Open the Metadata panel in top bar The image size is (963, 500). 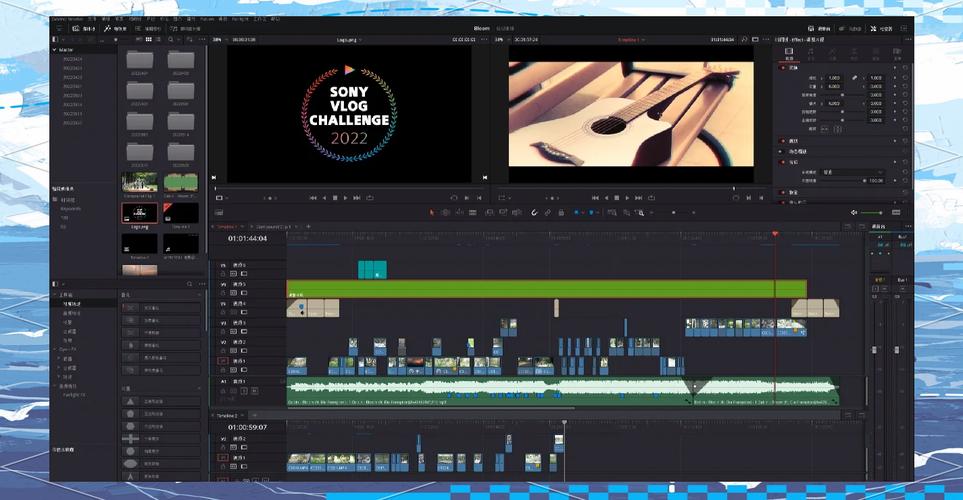[x=850, y=28]
